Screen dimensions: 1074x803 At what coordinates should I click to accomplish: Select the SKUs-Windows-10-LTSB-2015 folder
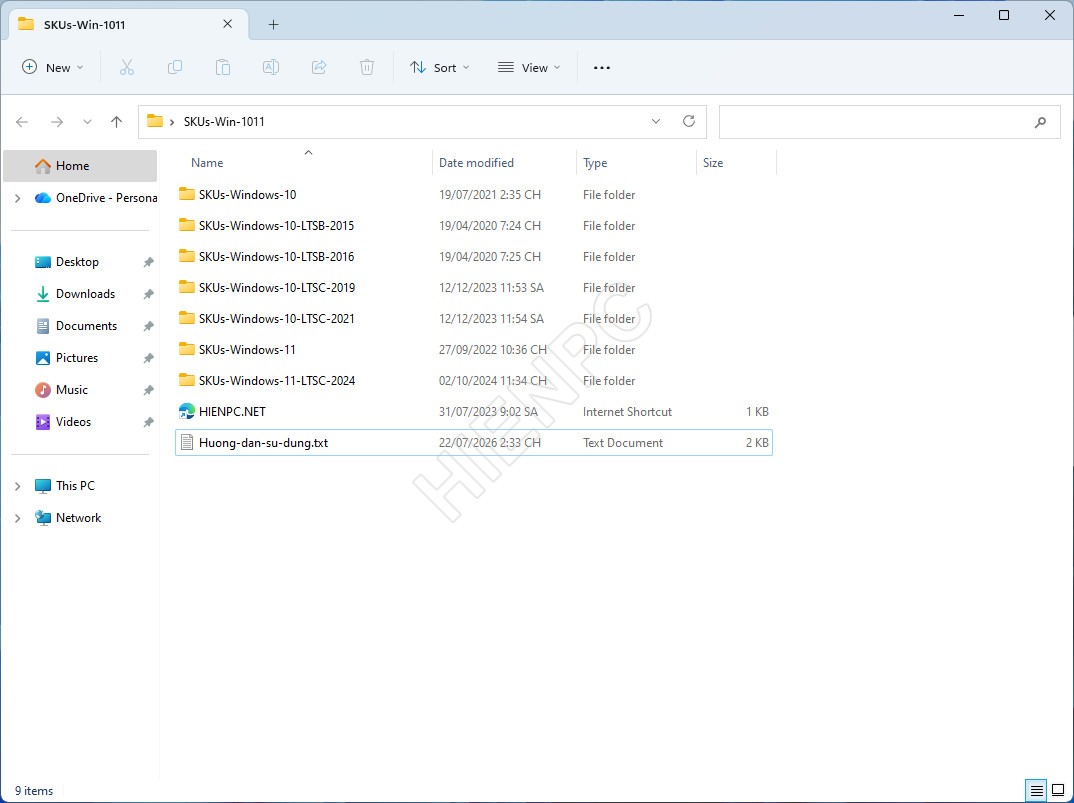(276, 225)
